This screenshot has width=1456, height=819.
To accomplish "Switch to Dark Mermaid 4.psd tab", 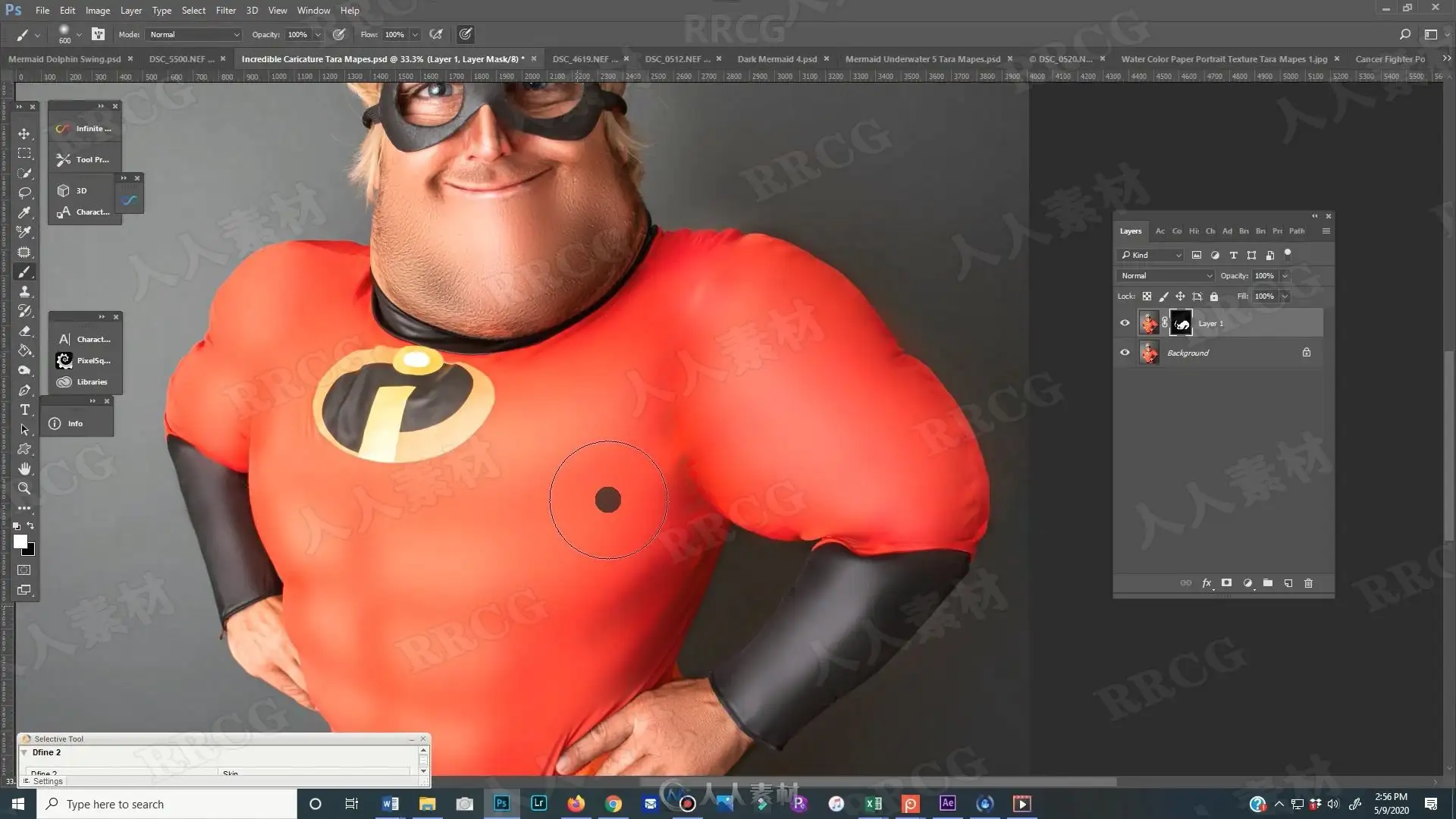I will 777,58.
